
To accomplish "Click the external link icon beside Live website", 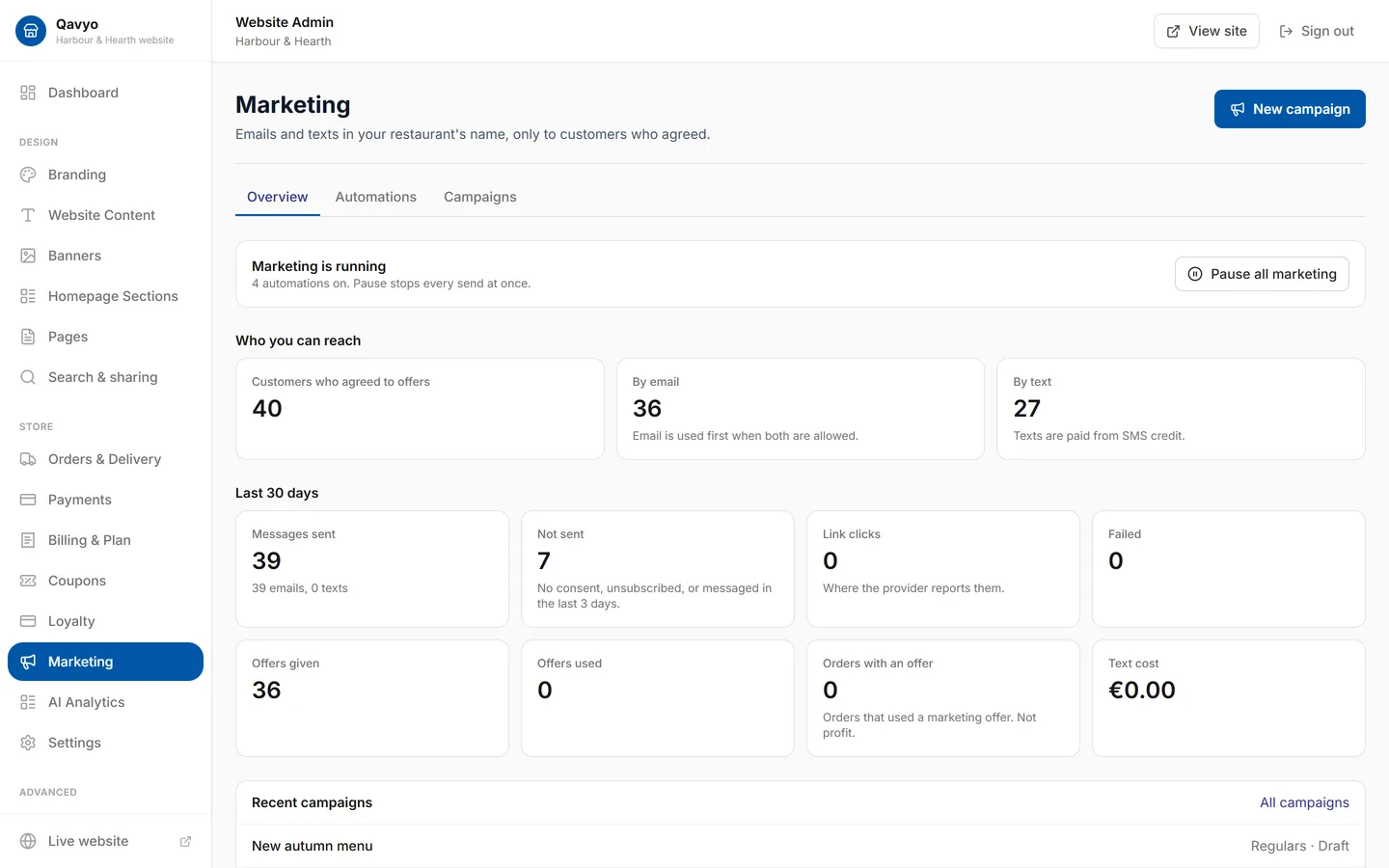I will tap(185, 841).
